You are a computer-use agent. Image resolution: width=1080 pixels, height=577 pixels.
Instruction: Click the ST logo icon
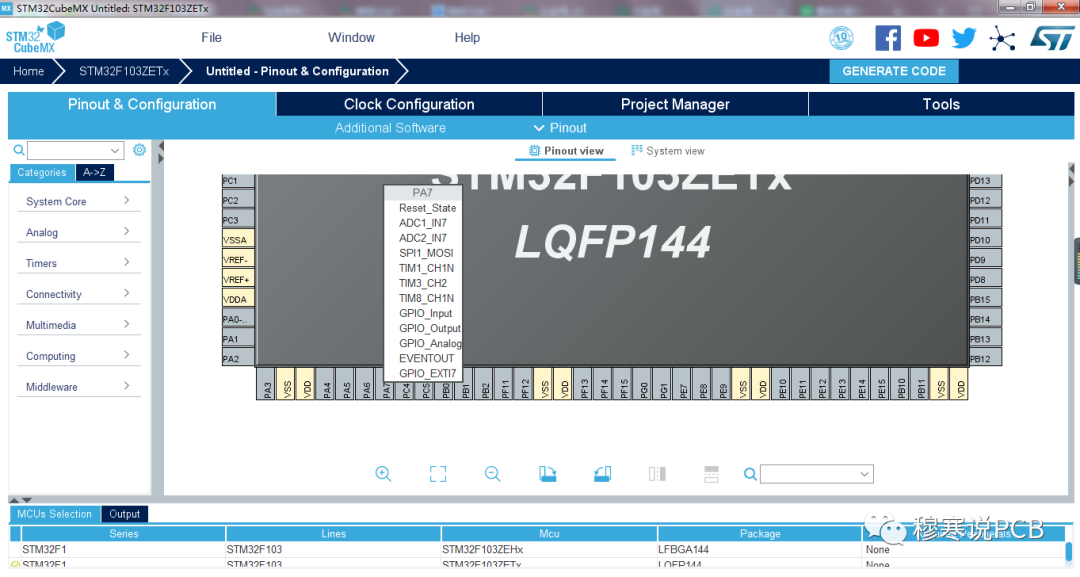(x=1051, y=39)
